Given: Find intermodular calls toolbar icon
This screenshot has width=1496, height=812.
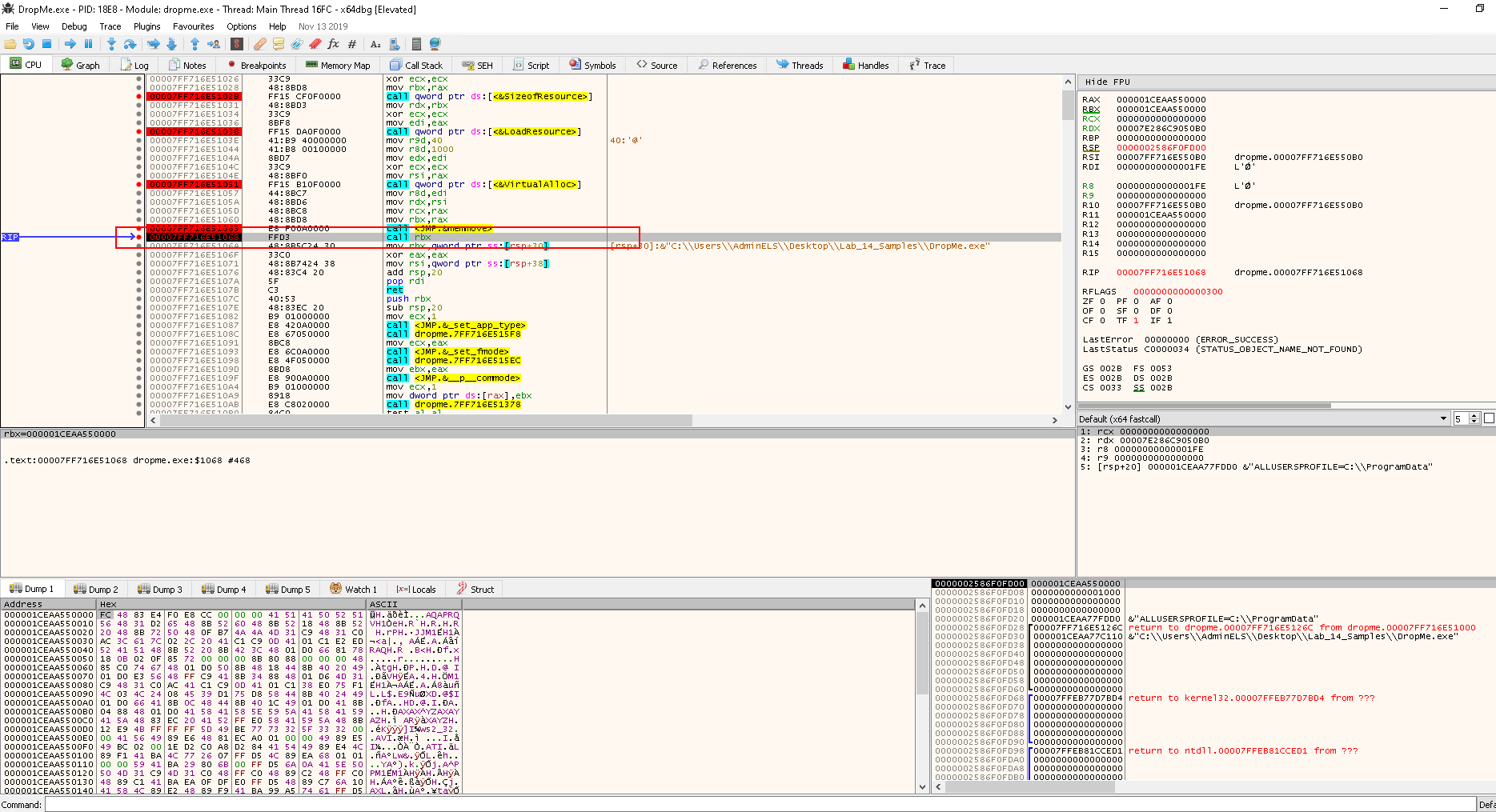Looking at the screenshot, I should [394, 44].
